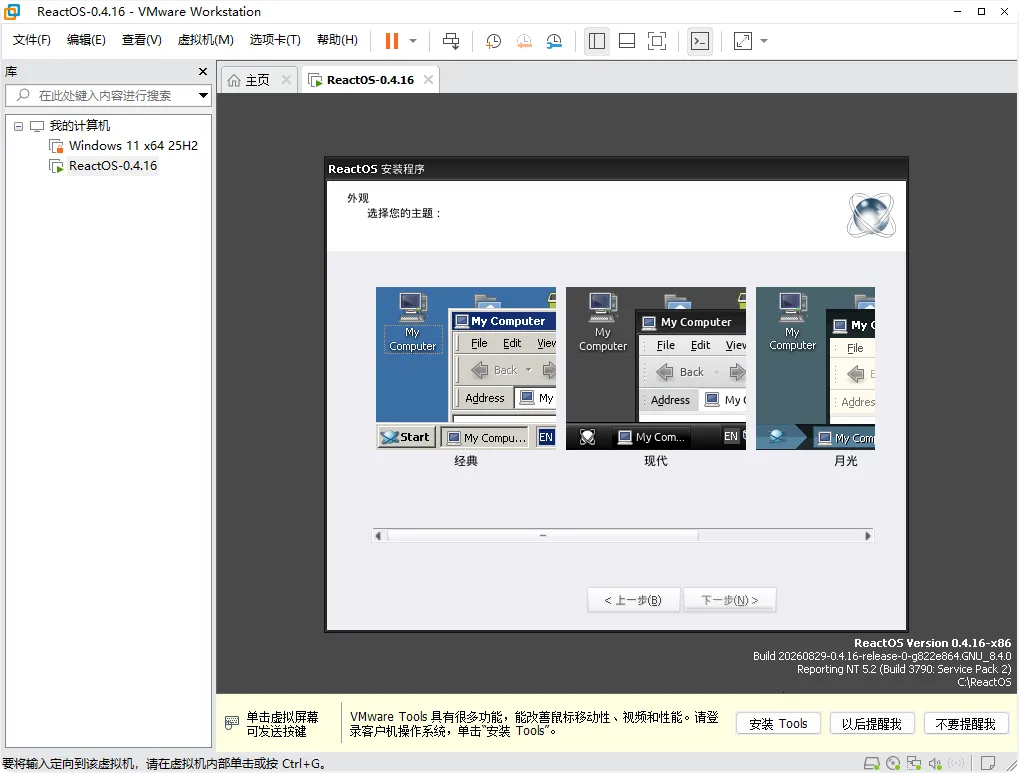Open the 虚拟机(M) menu
Viewport: 1019px width, 773px height.
tap(205, 40)
